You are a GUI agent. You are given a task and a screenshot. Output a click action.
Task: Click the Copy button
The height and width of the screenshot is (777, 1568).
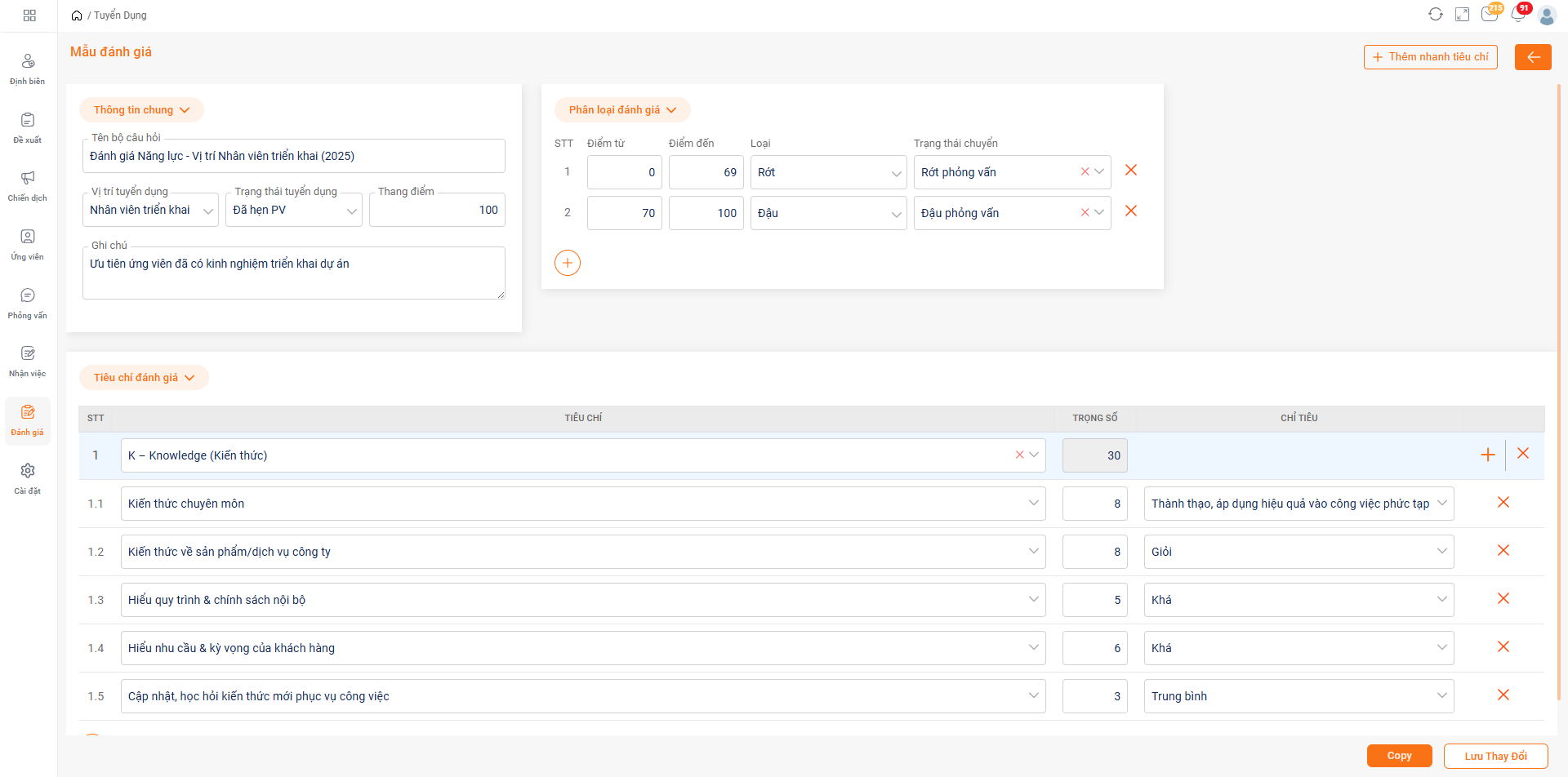(x=1399, y=756)
